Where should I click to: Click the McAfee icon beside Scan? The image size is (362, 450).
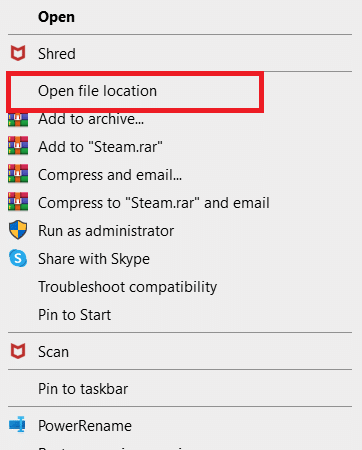point(18,351)
